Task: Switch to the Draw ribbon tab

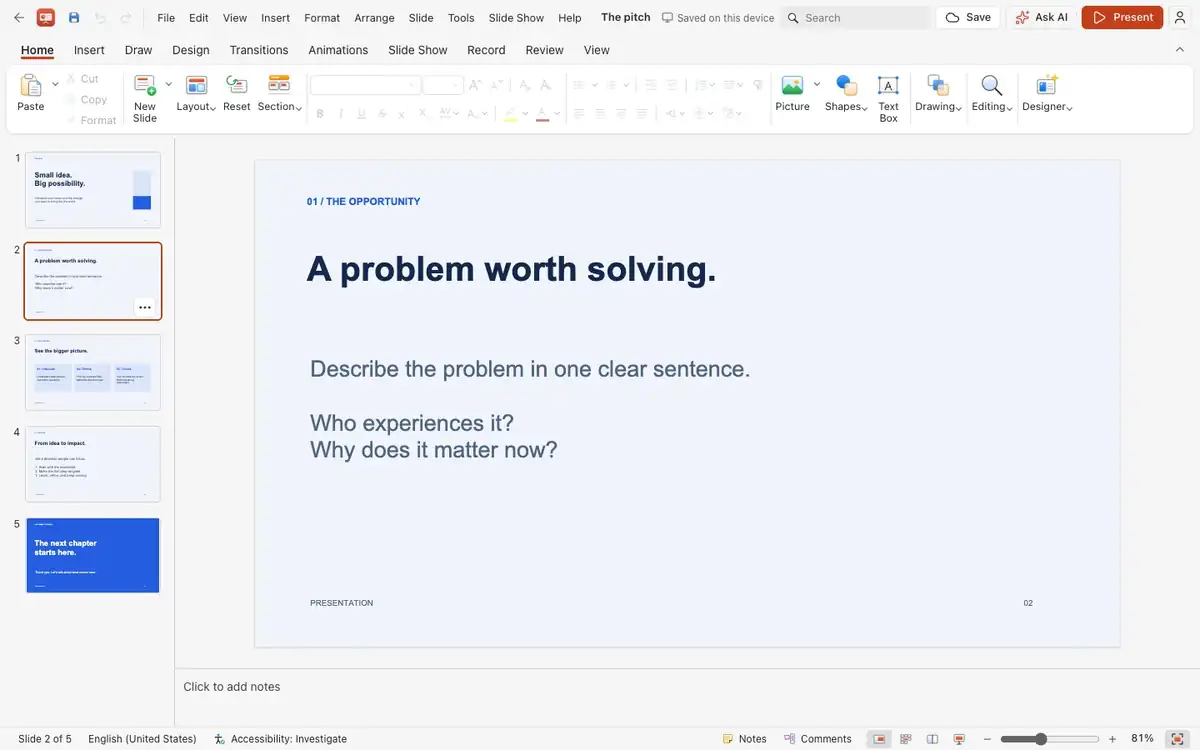Action: [138, 50]
